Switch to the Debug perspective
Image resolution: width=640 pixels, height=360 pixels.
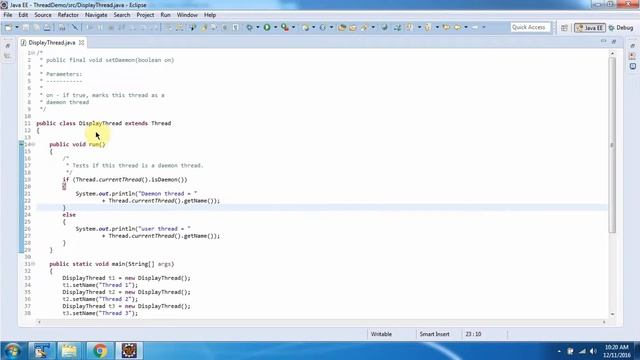(620, 28)
